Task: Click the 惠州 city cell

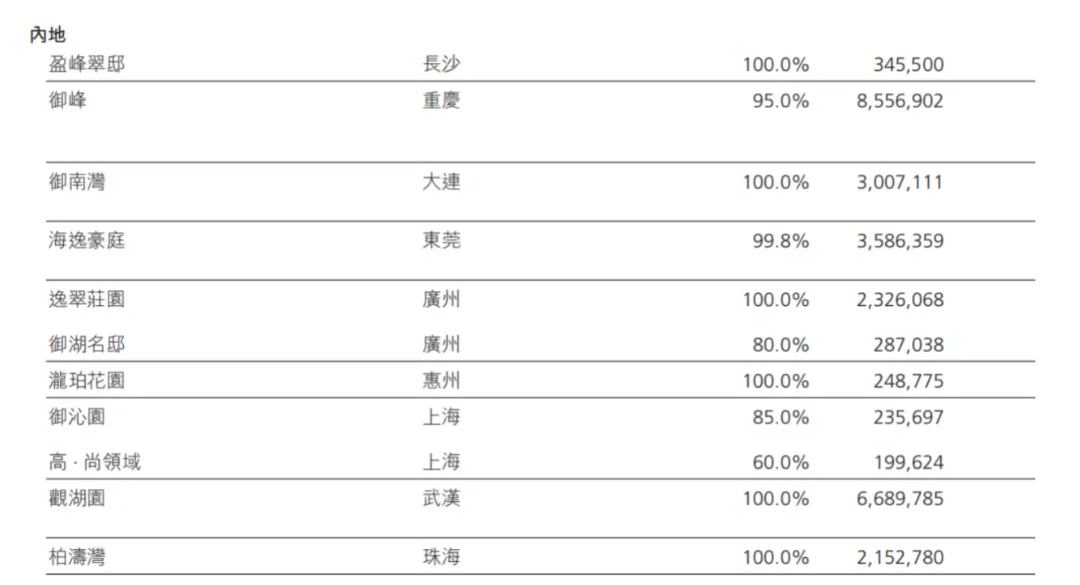Action: coord(441,381)
